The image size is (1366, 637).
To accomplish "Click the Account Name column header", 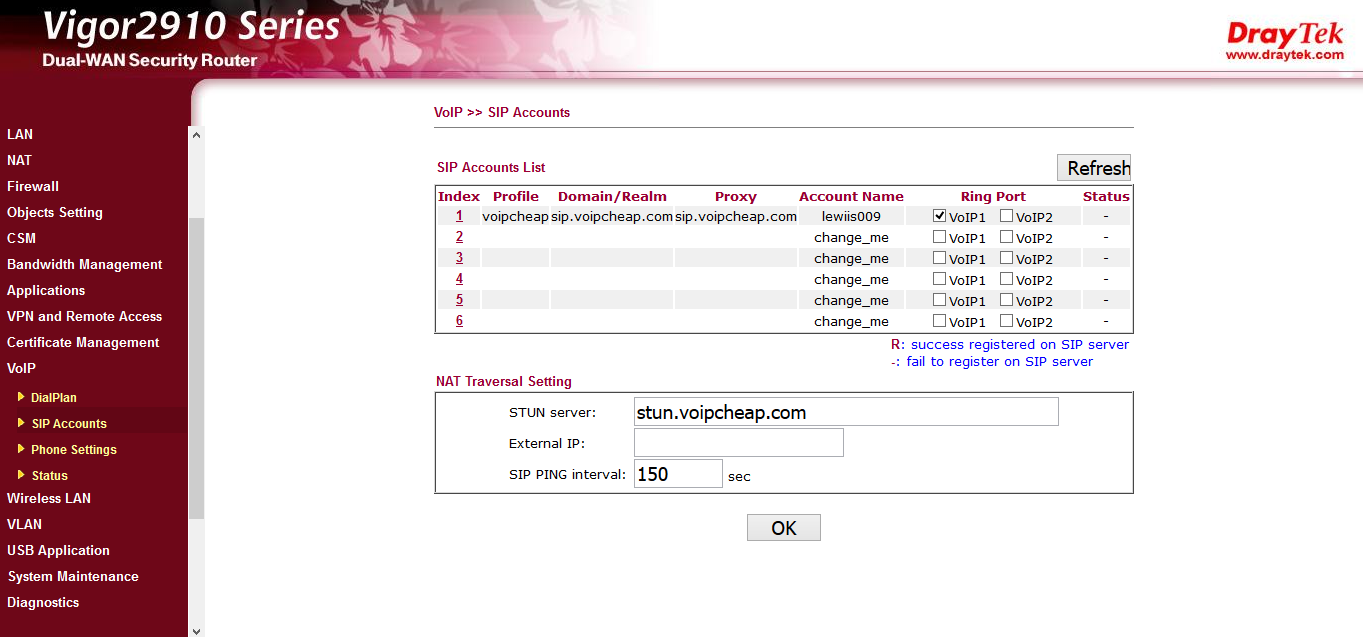I will click(851, 197).
